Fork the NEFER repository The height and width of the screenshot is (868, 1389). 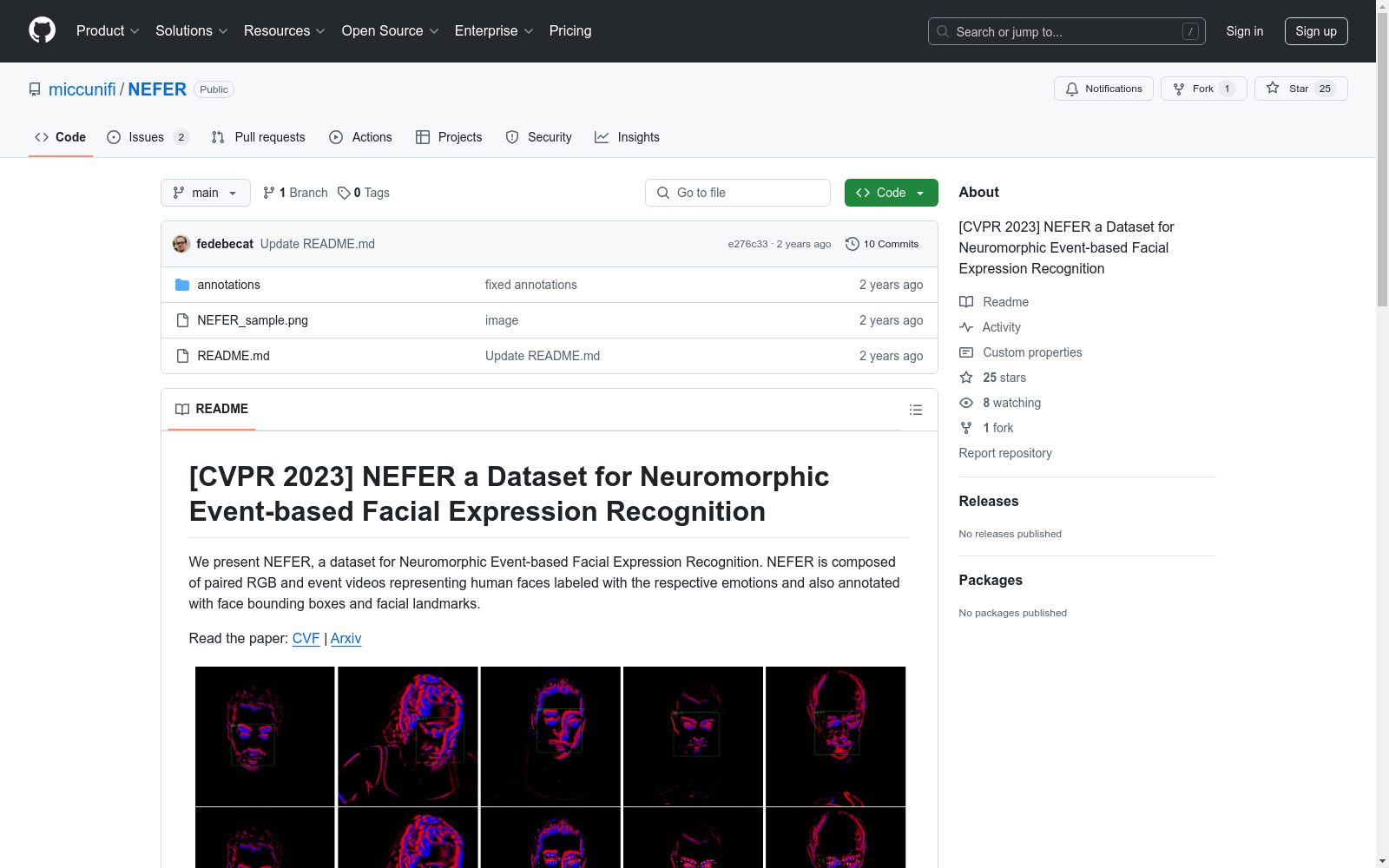tap(1203, 89)
